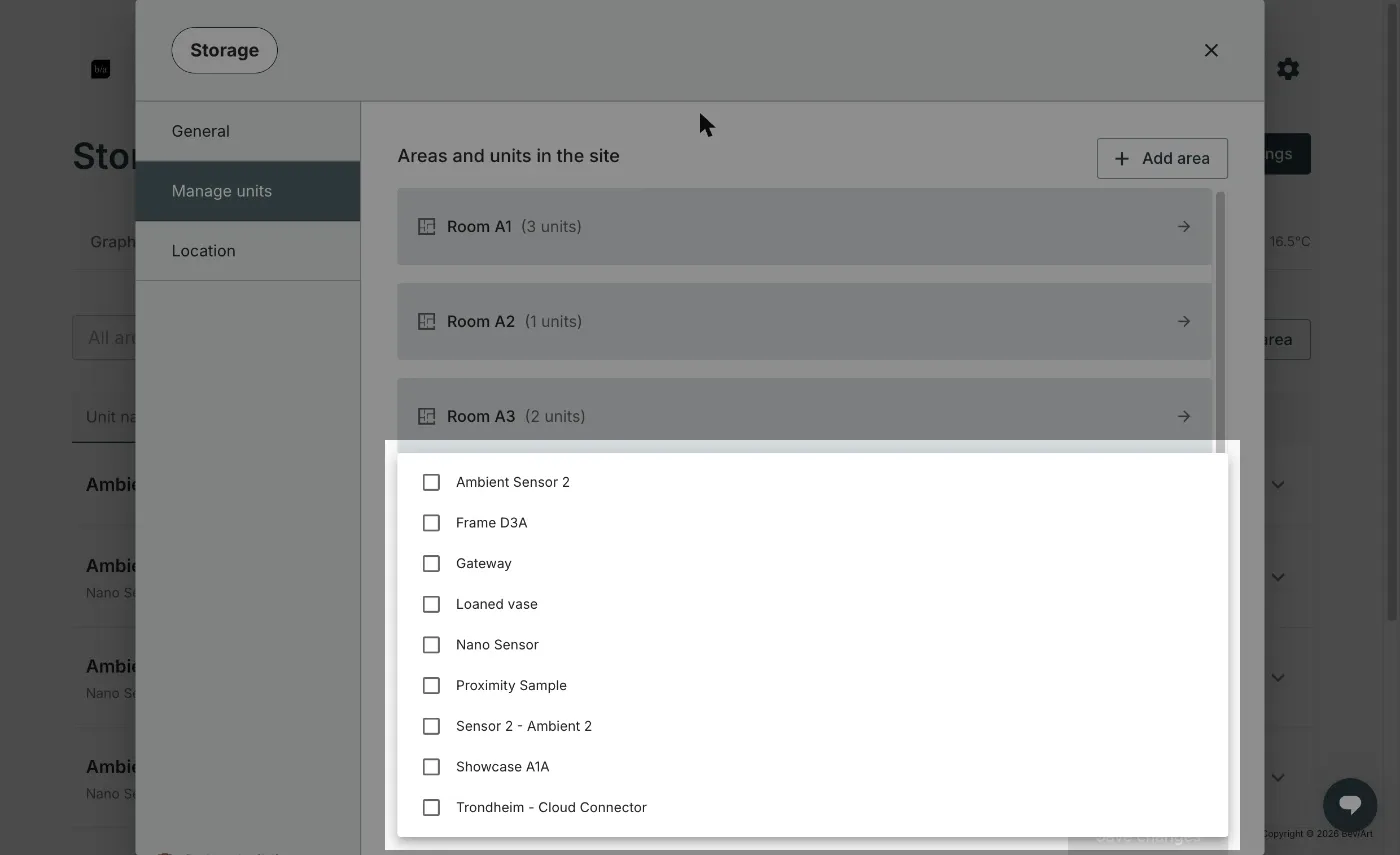Open the Location tab

coord(248,251)
